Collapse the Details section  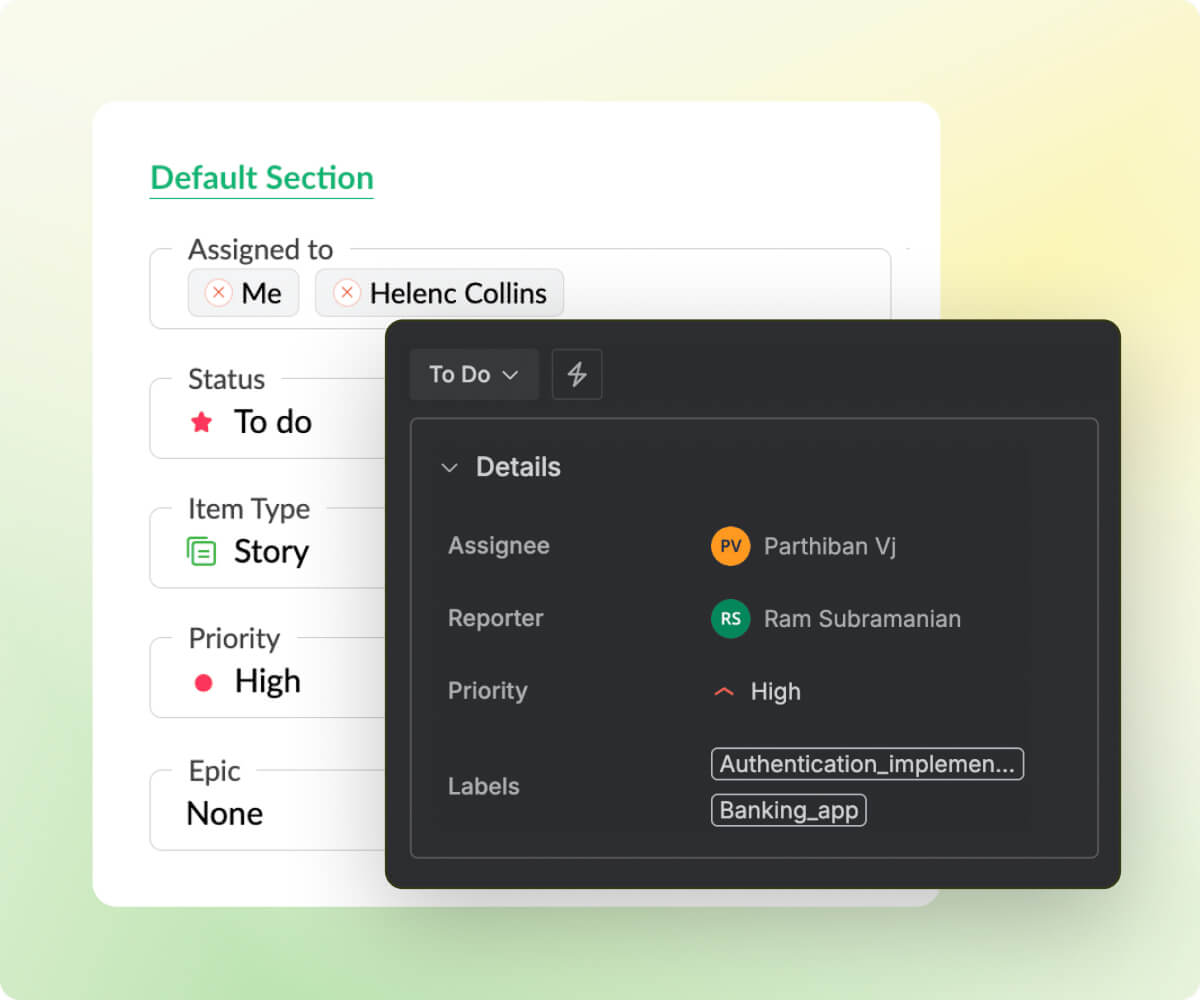click(450, 467)
